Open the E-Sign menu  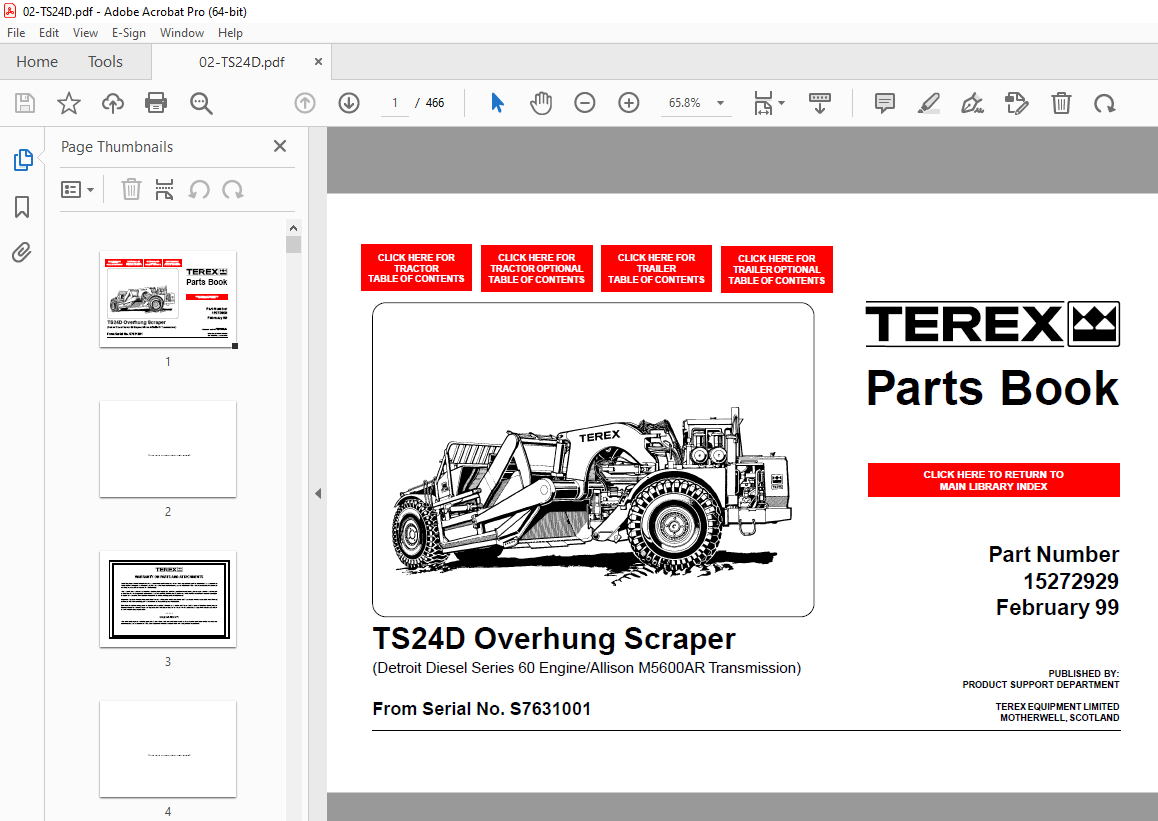click(x=129, y=32)
